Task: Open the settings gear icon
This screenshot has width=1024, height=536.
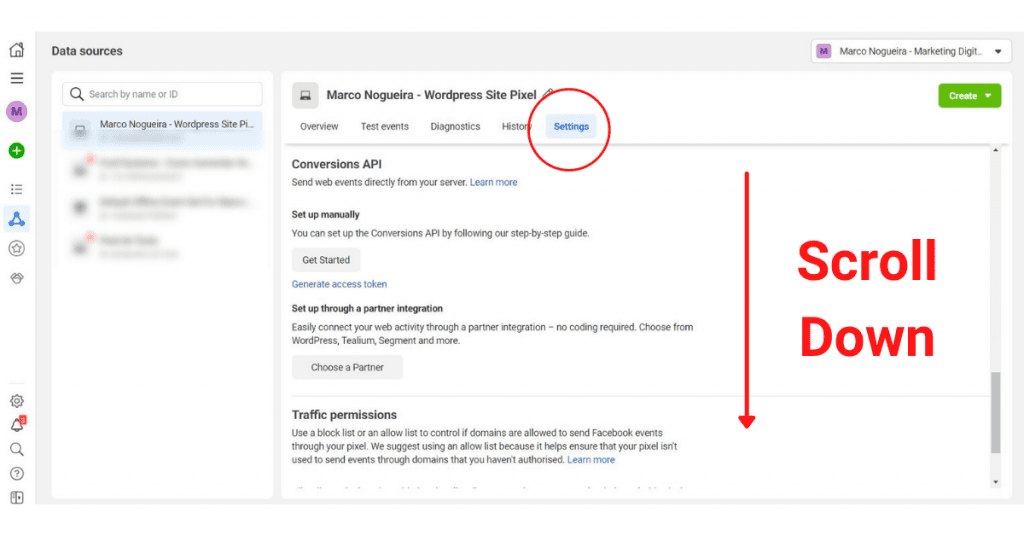Action: [x=17, y=401]
